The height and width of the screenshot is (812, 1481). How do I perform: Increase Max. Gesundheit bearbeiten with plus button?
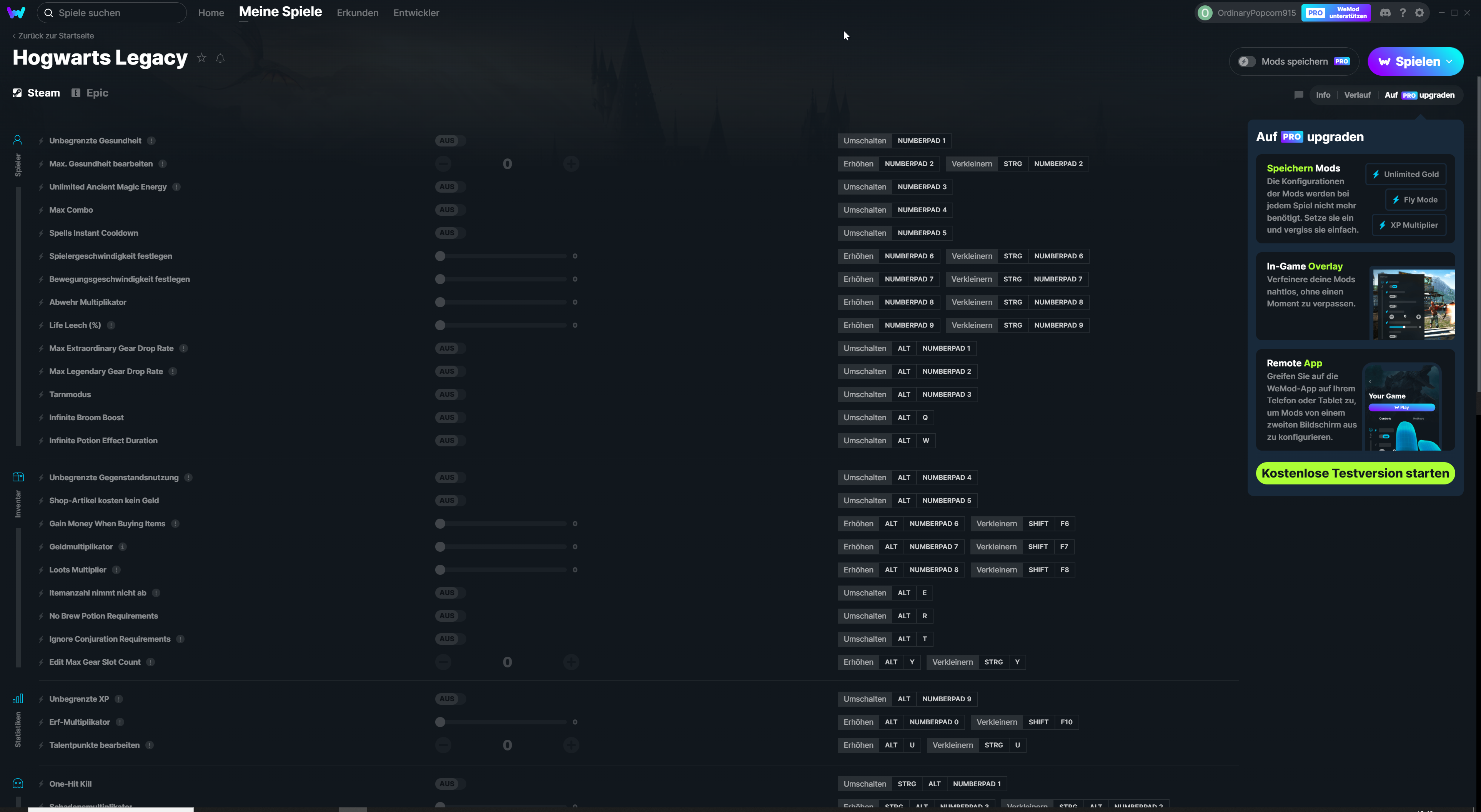[571, 164]
